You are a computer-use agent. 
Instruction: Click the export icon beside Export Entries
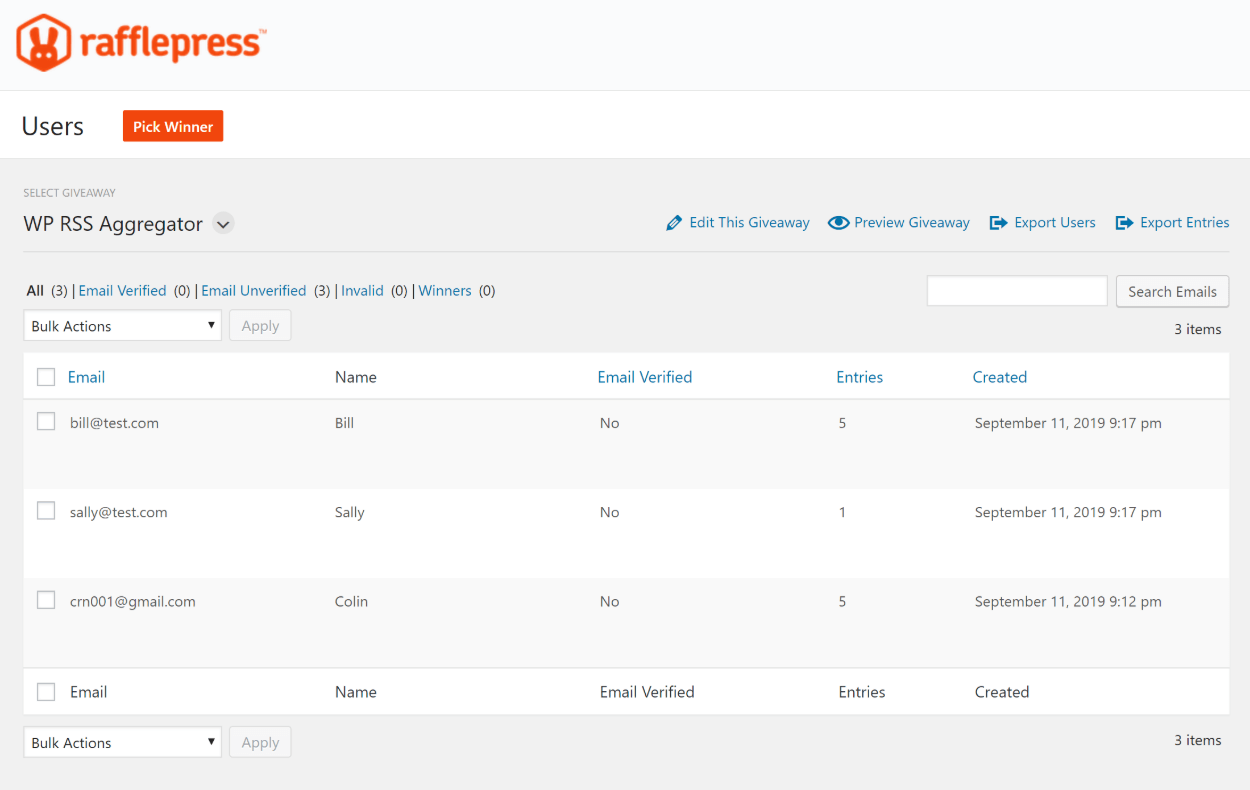[x=1124, y=223]
